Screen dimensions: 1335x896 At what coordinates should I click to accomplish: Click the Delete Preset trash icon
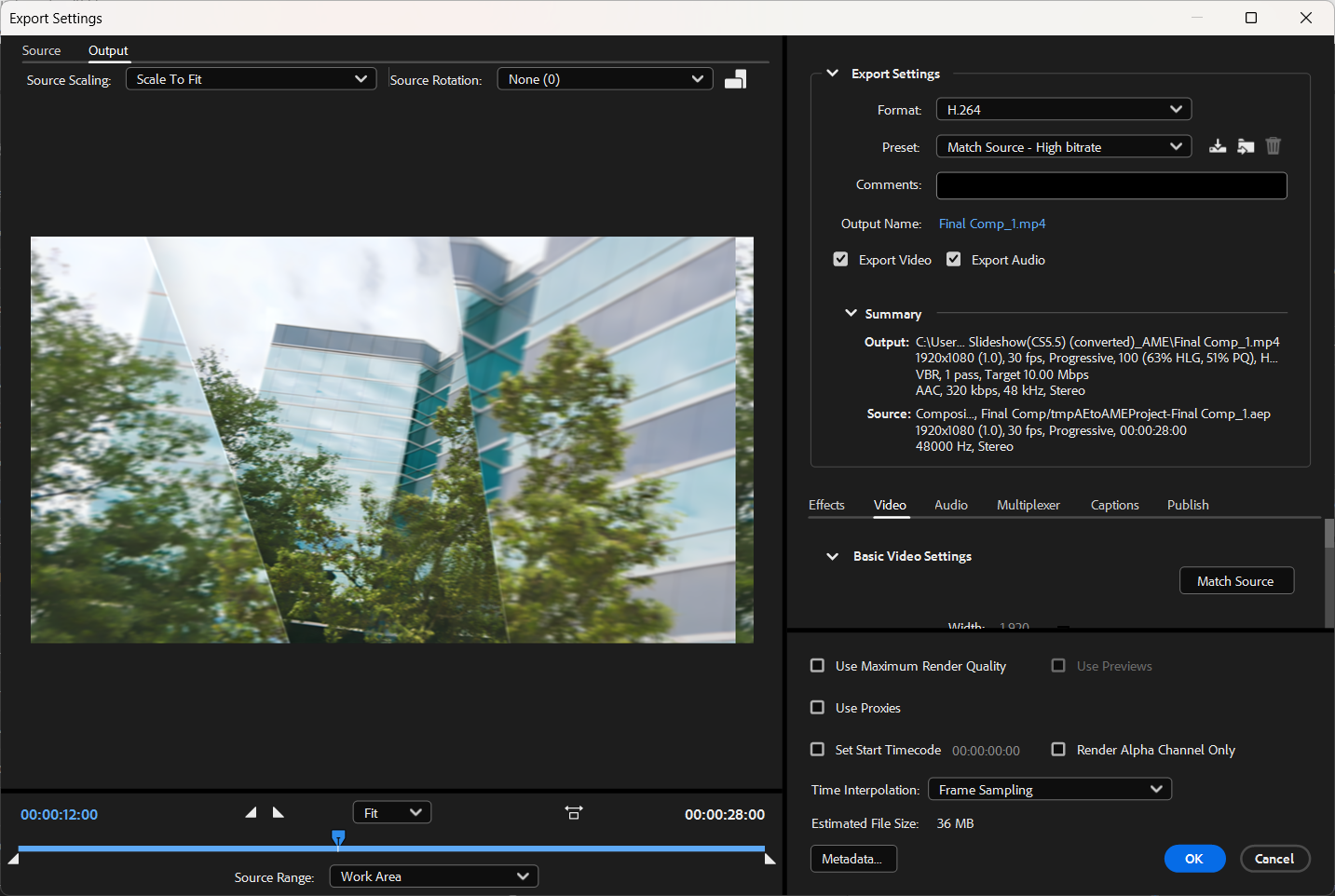[1273, 145]
